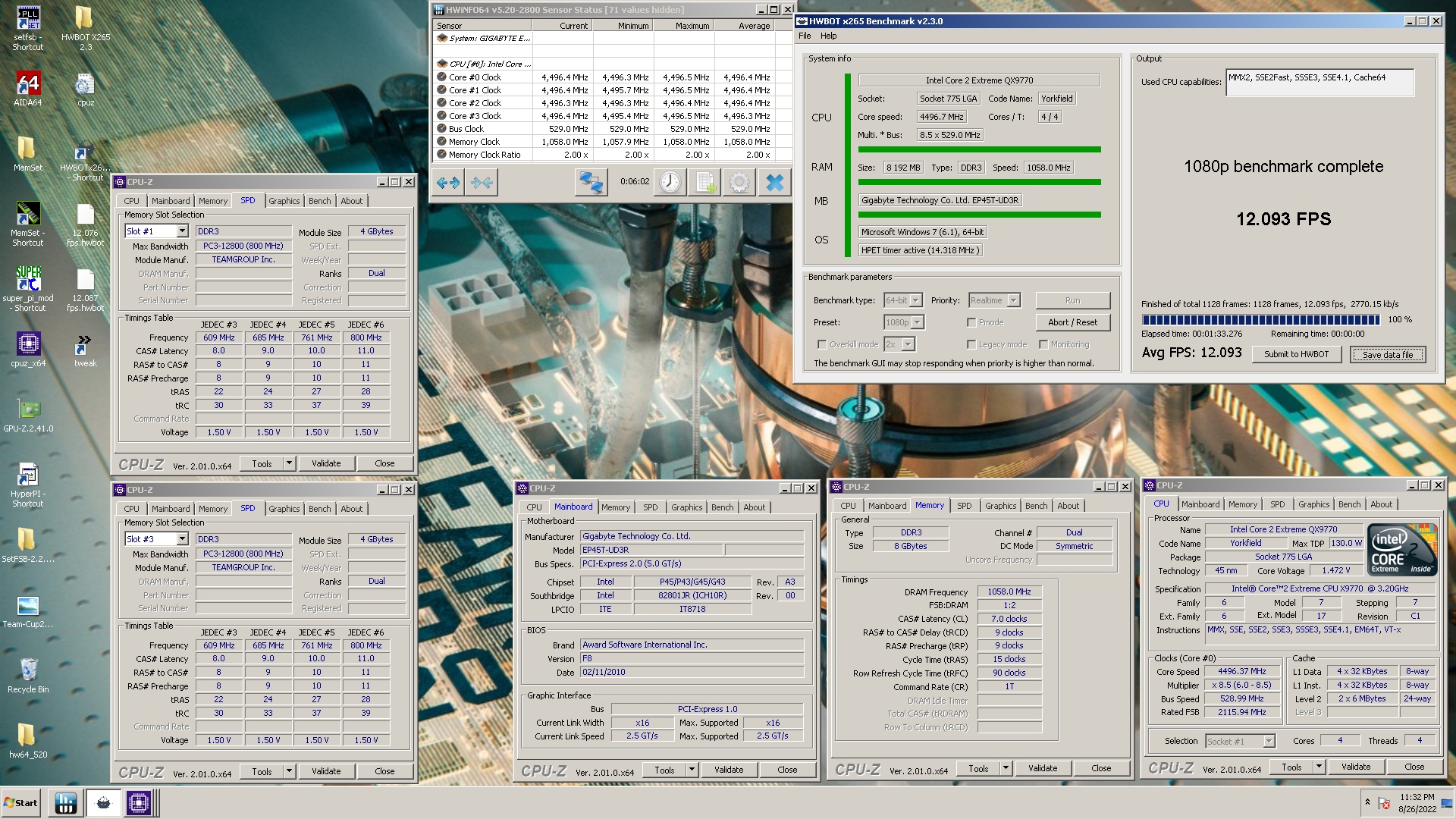This screenshot has width=1456, height=819.
Task: Switch to About tab in CPU tab window
Action: [x=1381, y=504]
